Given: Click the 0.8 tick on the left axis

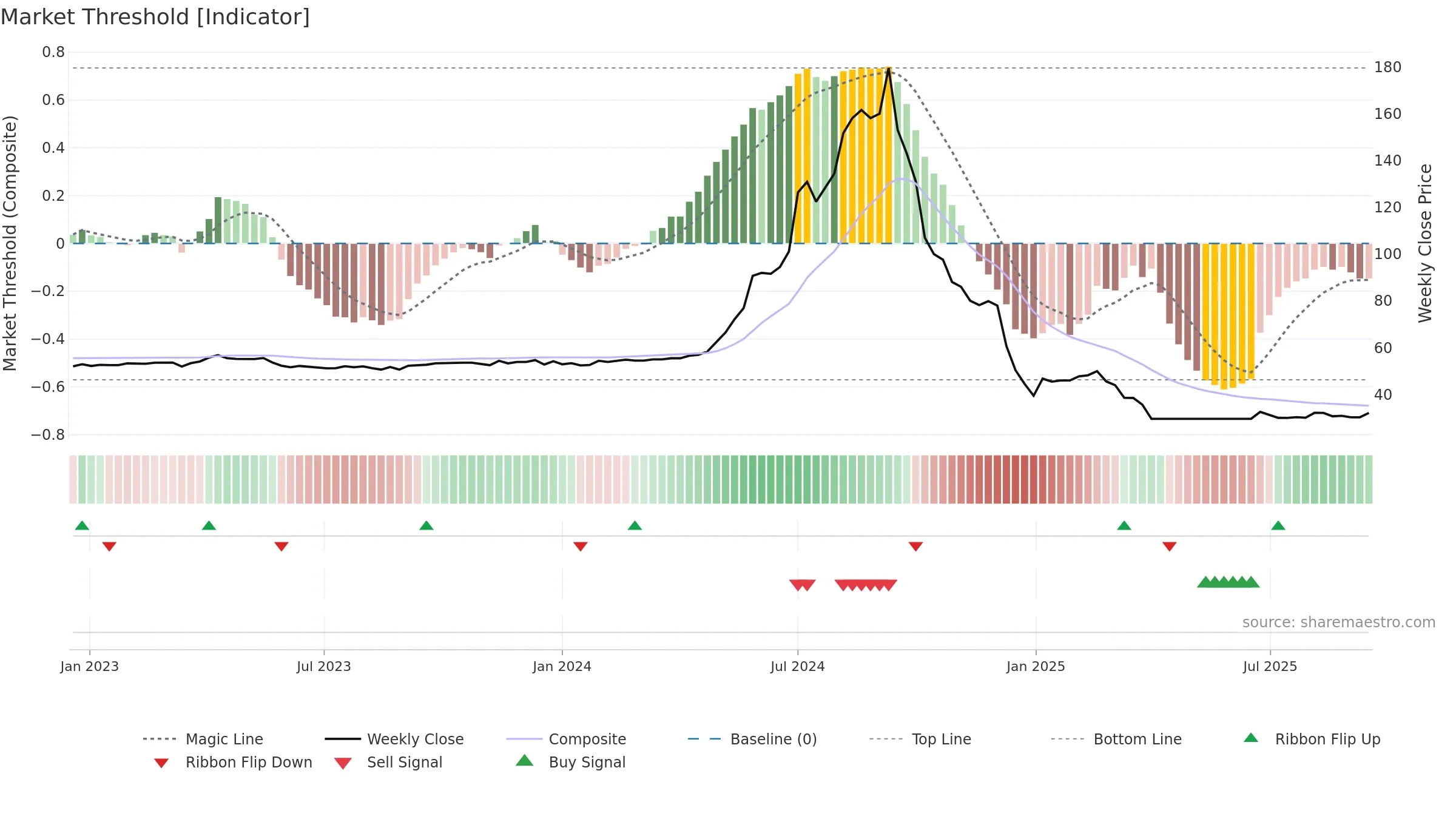Looking at the screenshot, I should pyautogui.click(x=53, y=52).
